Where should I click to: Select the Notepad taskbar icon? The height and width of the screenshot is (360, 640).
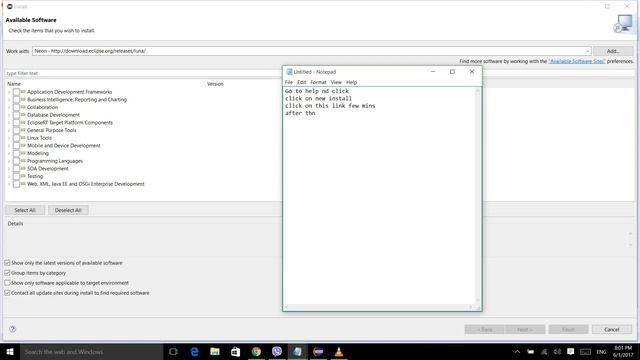point(298,351)
